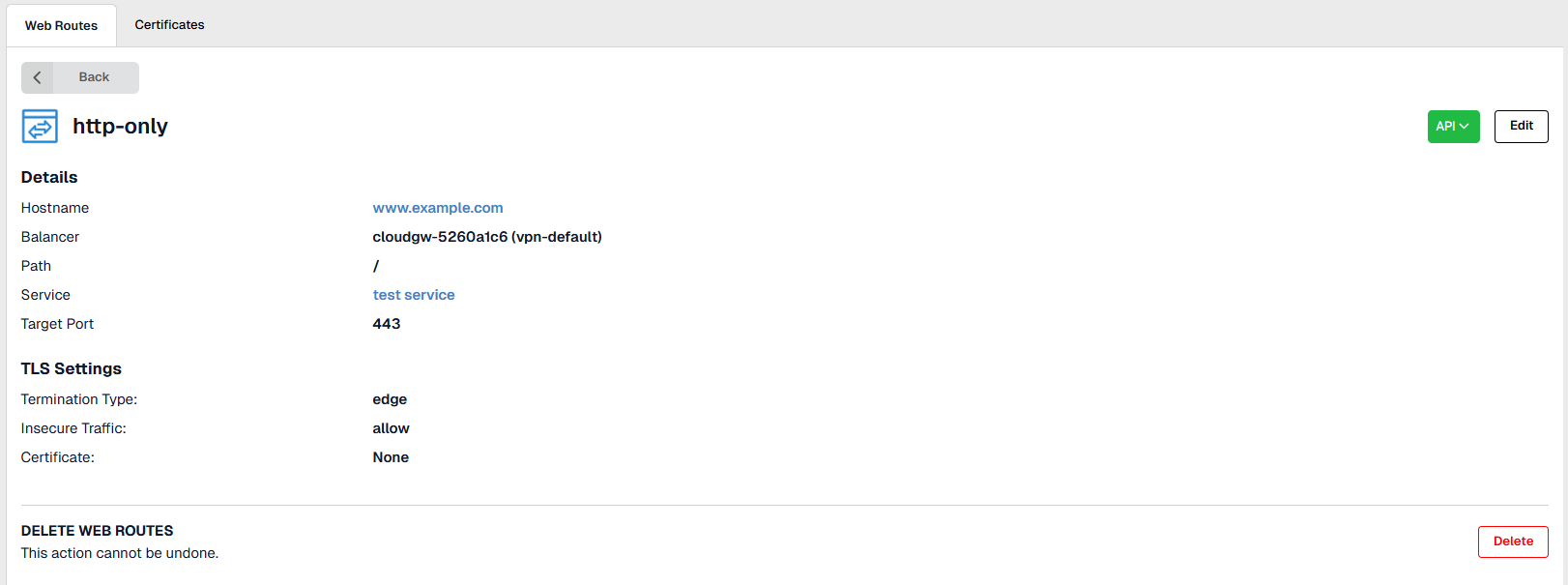Click the Edit button

(1521, 126)
